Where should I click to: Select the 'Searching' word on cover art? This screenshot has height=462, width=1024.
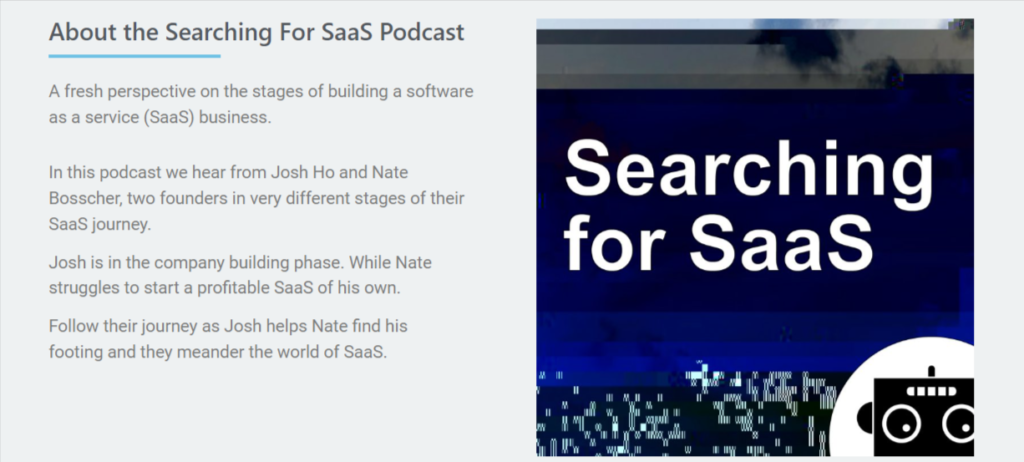[x=749, y=172]
